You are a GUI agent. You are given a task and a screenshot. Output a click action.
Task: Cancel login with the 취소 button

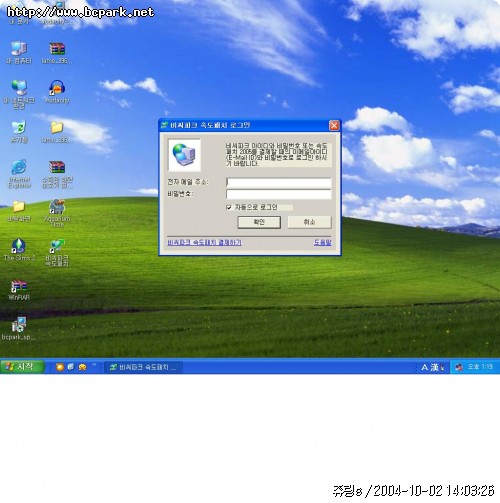coord(309,222)
